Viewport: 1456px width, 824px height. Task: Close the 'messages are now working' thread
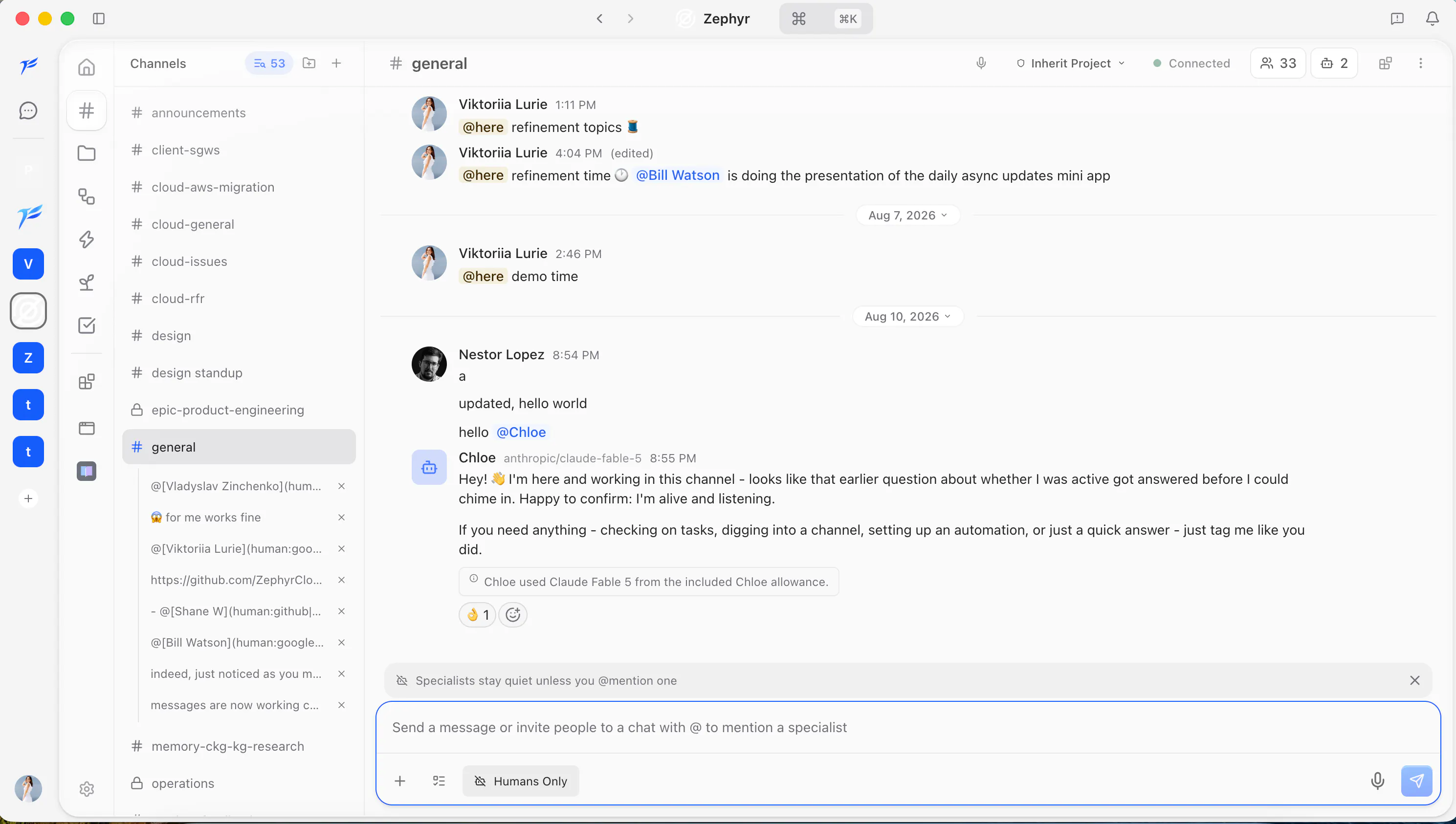coord(341,705)
